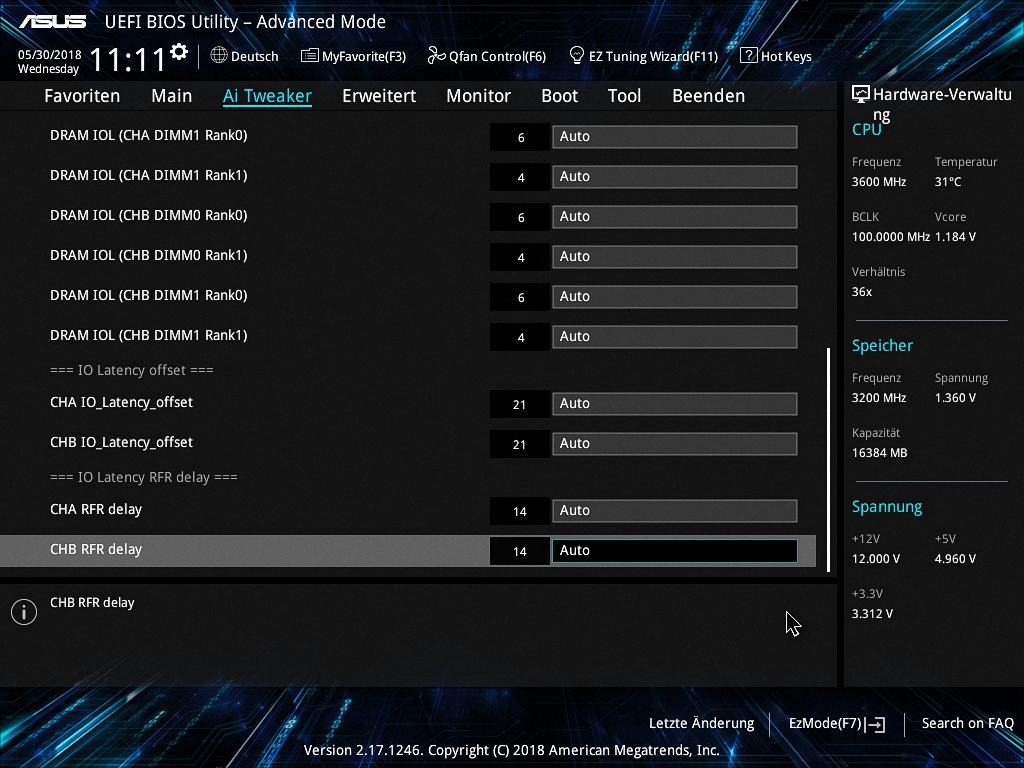This screenshot has height=768, width=1024.
Task: Click the +12V 12.000 V reading
Action: click(x=876, y=559)
